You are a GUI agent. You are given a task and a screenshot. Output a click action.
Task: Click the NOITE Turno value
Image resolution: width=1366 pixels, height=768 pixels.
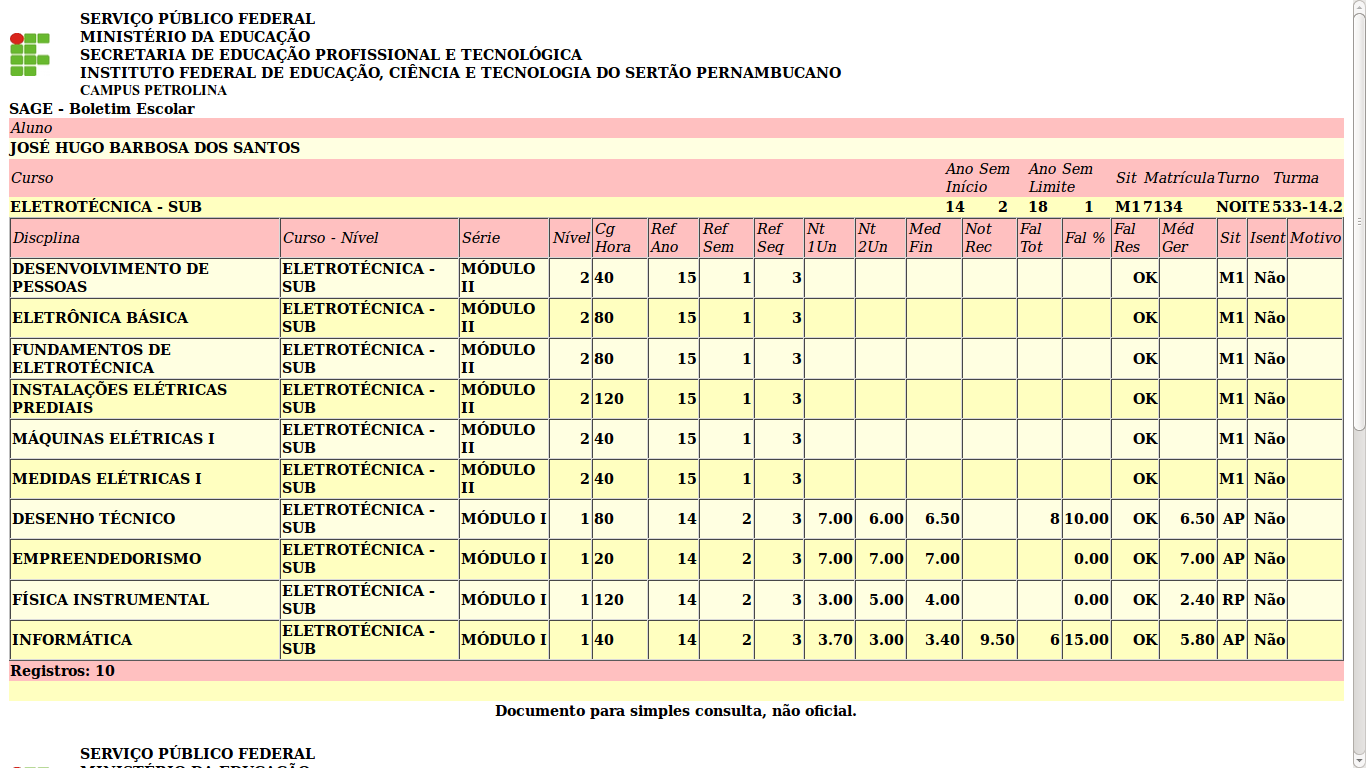point(1243,207)
